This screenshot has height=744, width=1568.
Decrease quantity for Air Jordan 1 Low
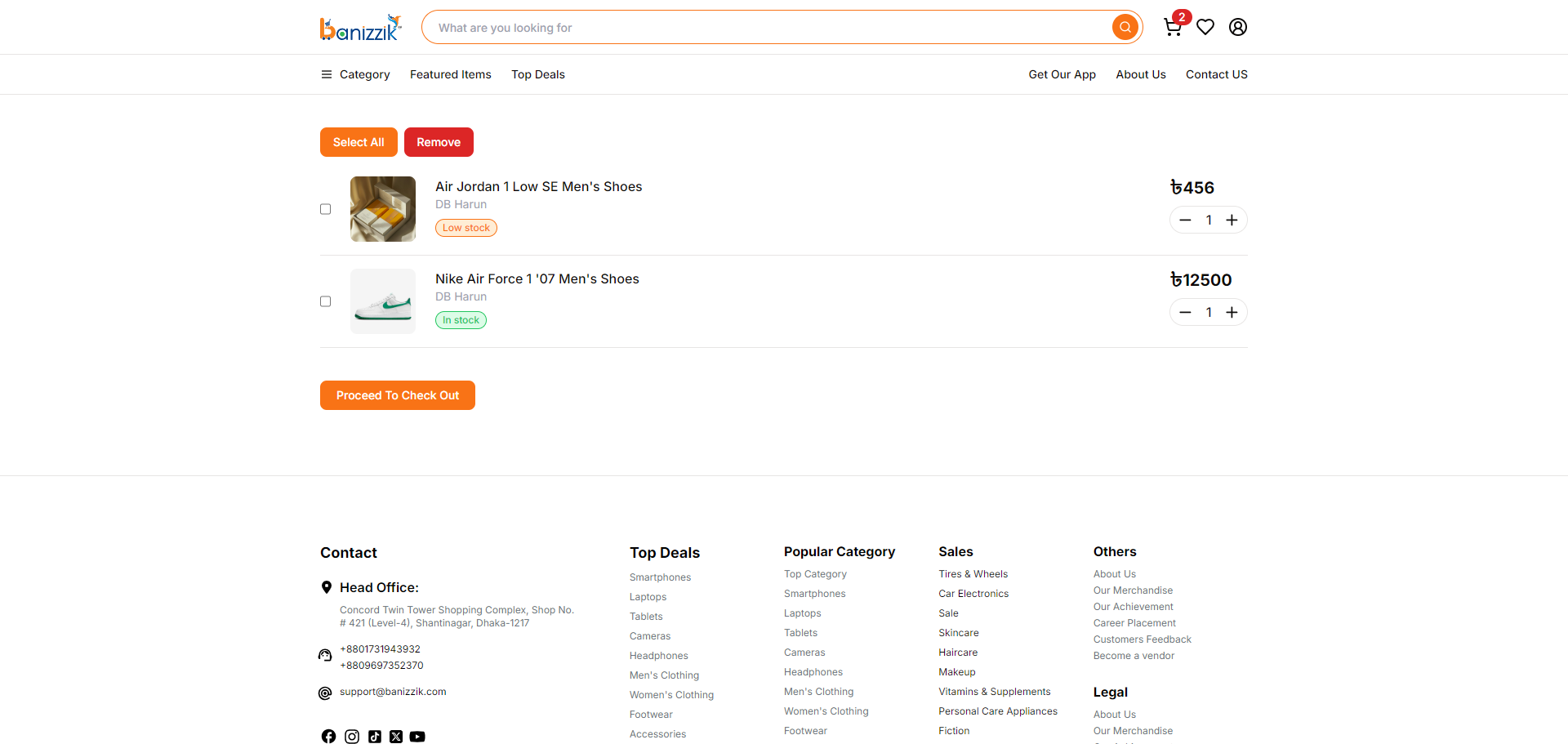click(1185, 220)
